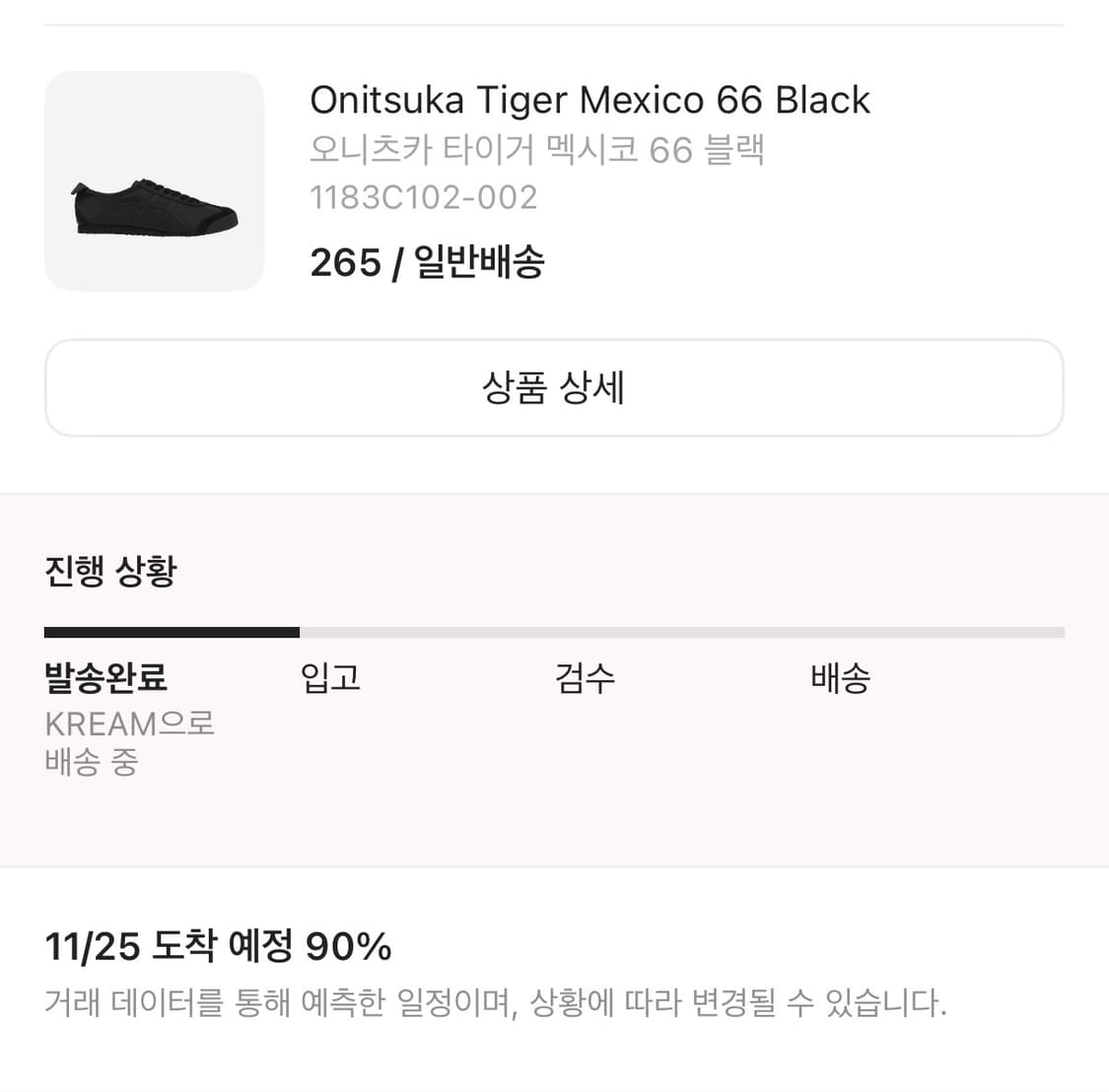
Task: Click the 'KREAM으로 배송 중' status text
Action: click(x=129, y=743)
